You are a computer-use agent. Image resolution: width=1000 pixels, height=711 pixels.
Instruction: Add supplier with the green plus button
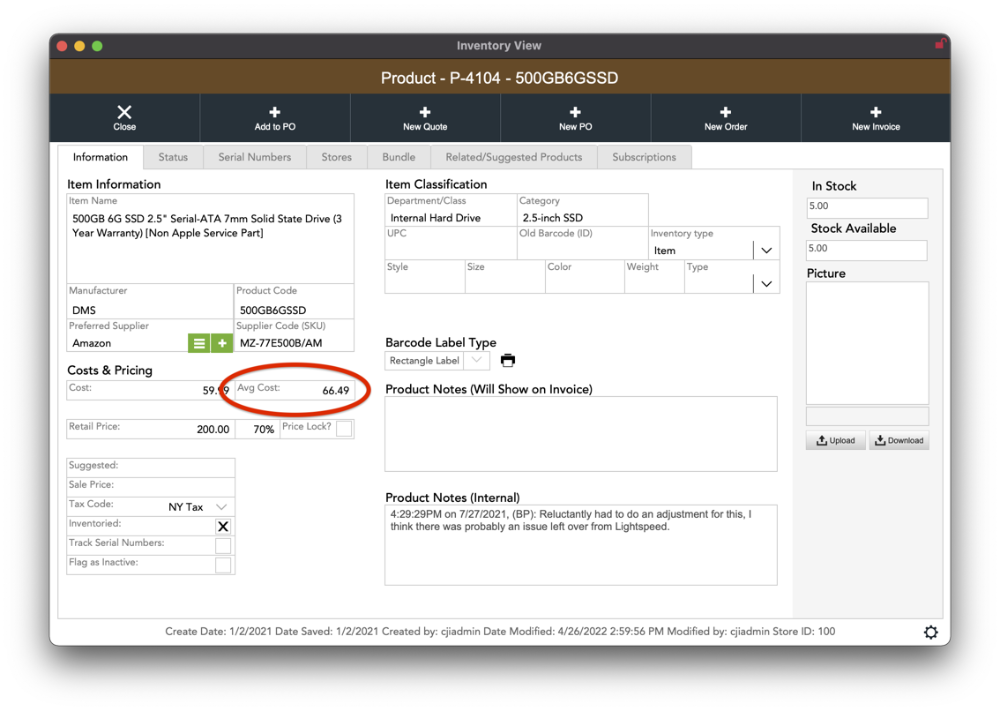point(221,343)
